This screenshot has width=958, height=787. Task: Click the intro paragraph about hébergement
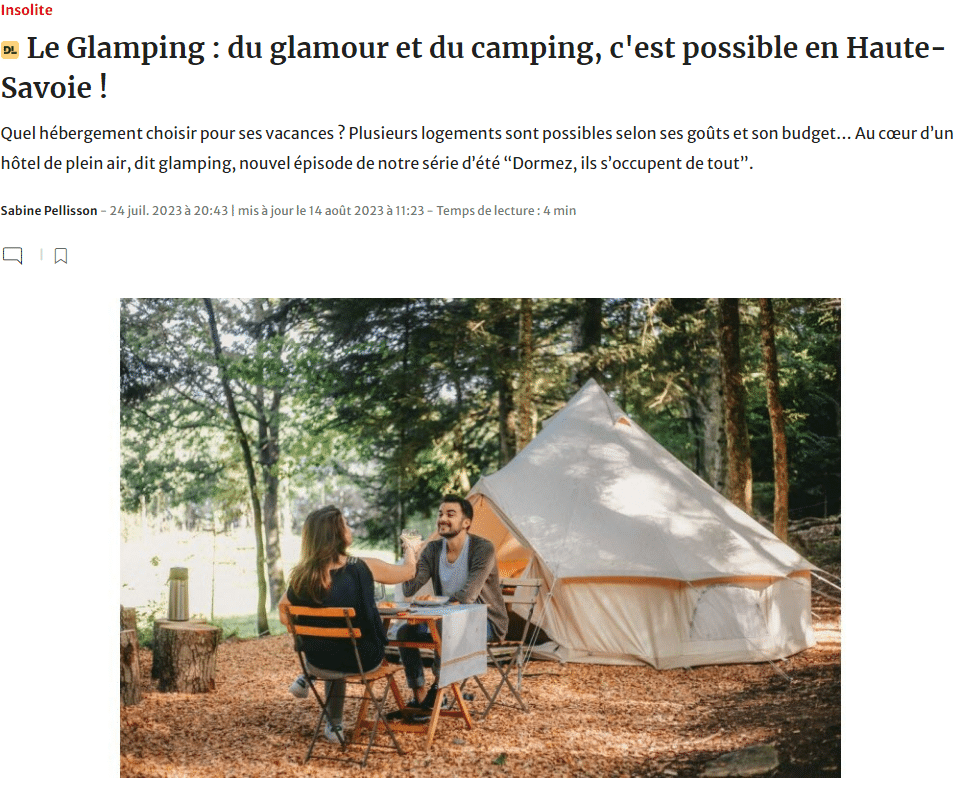(477, 148)
